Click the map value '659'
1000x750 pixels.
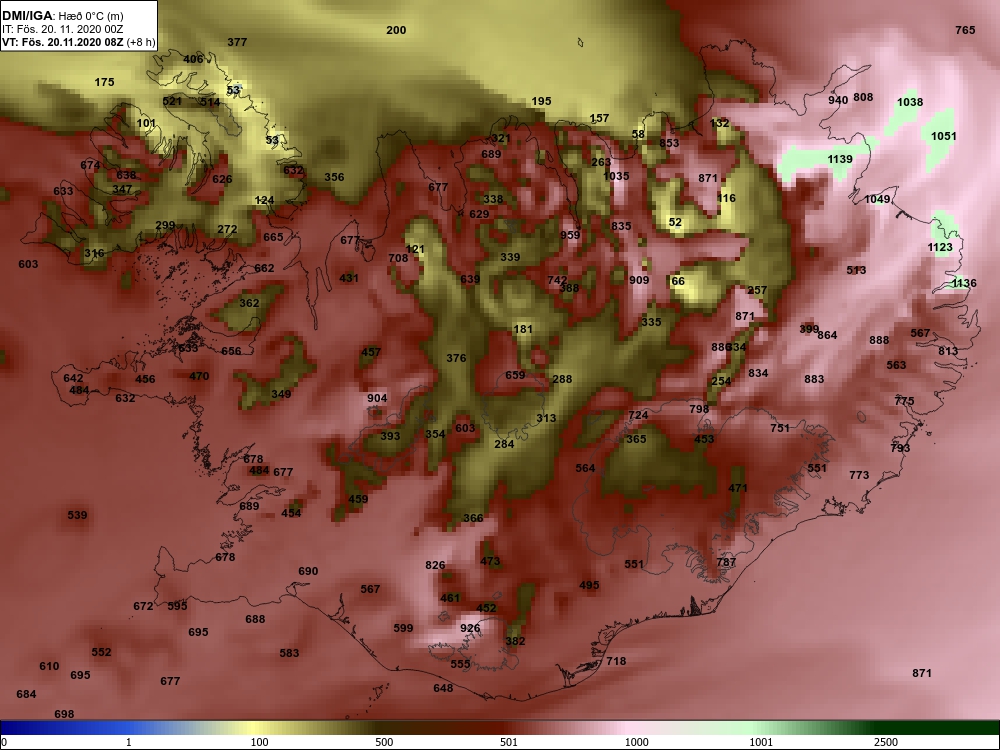coord(515,375)
